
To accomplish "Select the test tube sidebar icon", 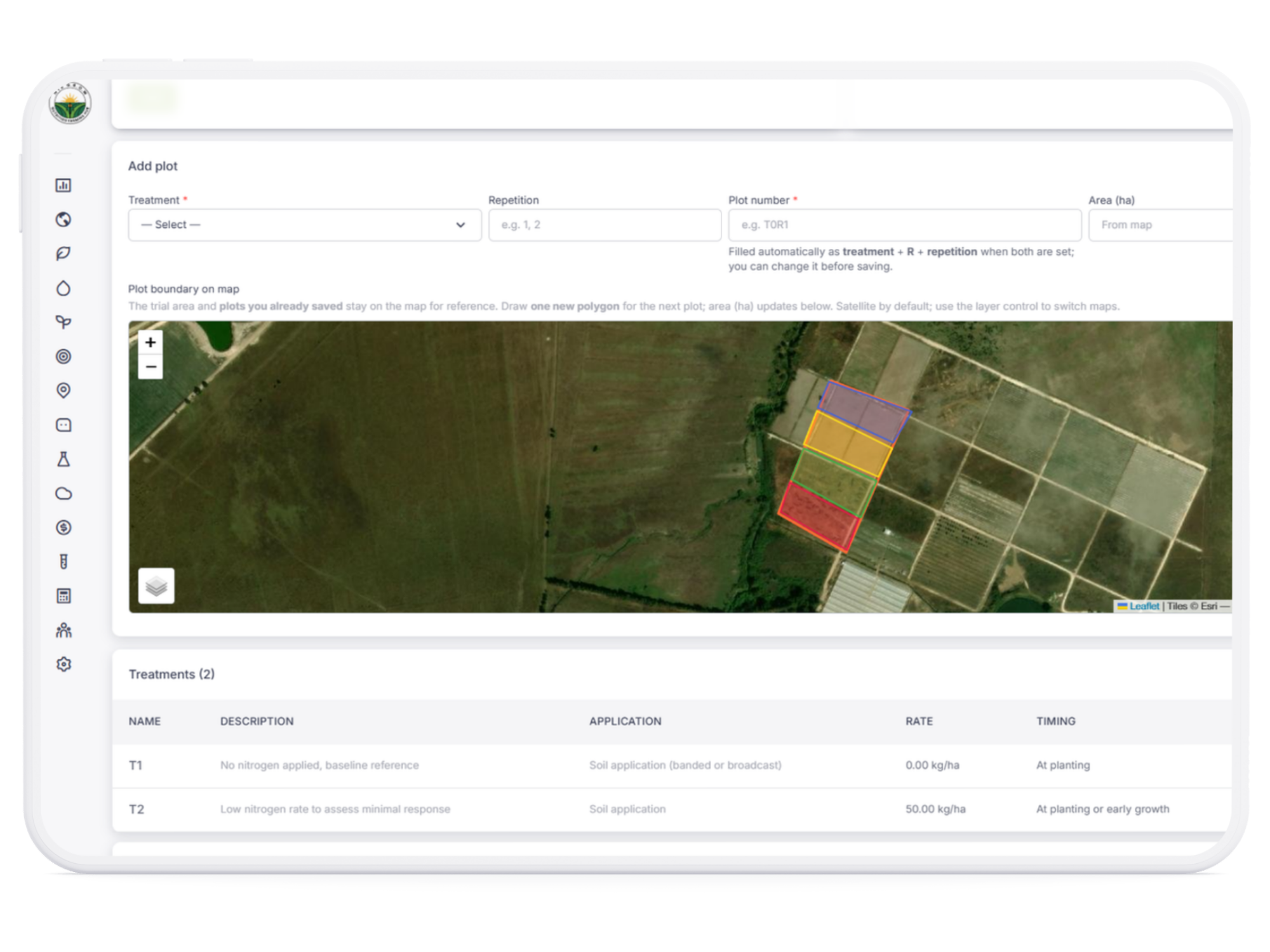I will [x=63, y=562].
